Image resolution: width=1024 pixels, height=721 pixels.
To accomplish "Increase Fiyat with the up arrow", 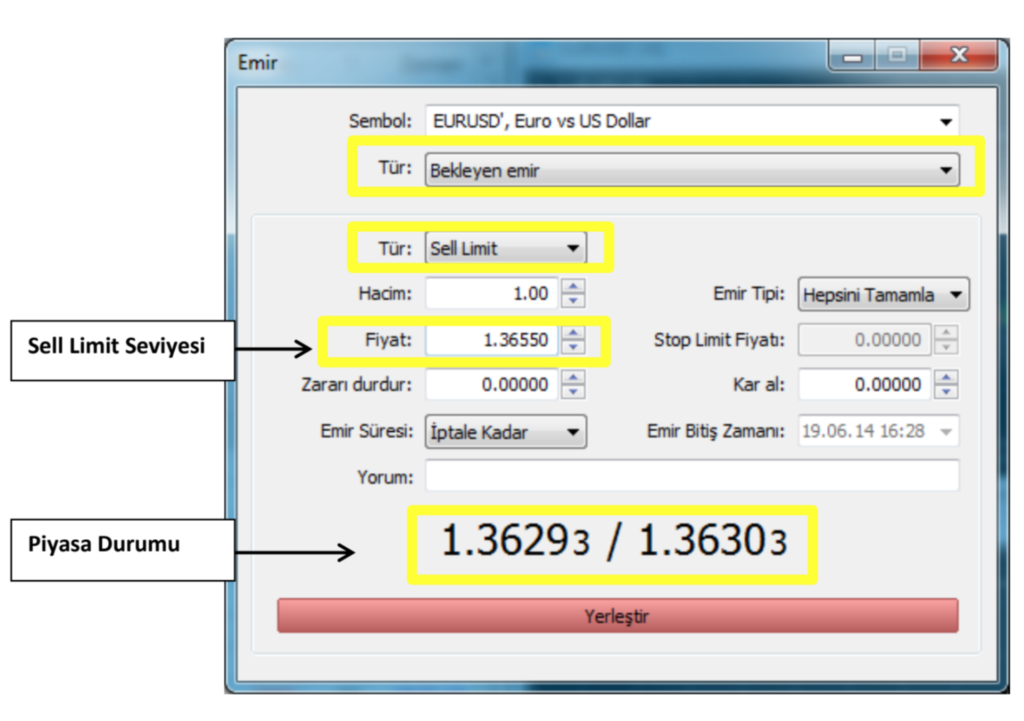I will (573, 332).
